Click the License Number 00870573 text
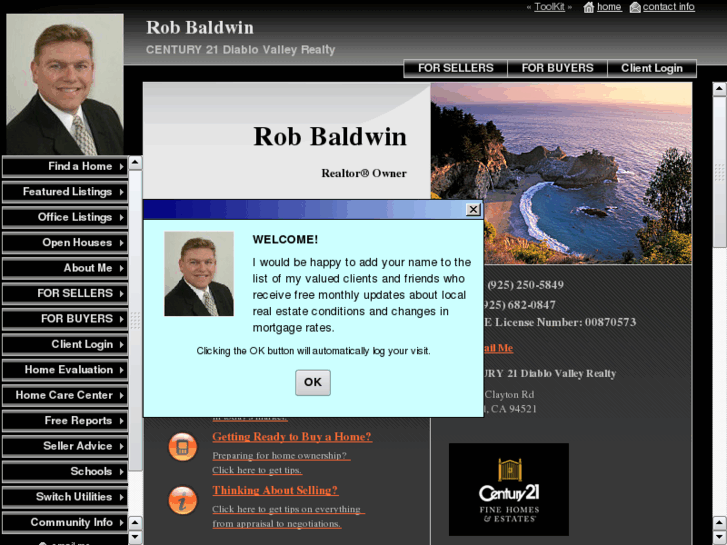727x545 pixels. click(560, 322)
